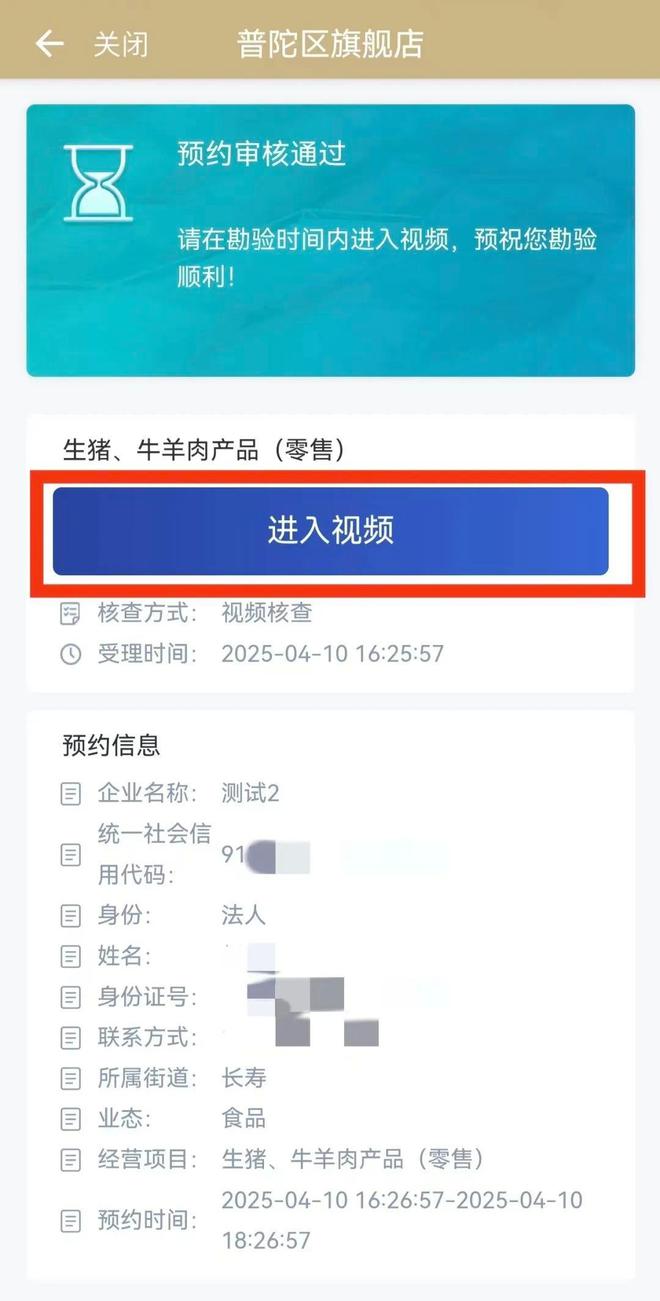660x1301 pixels.
Task: Click the document icon beside 身份证号
Action: pos(70,997)
